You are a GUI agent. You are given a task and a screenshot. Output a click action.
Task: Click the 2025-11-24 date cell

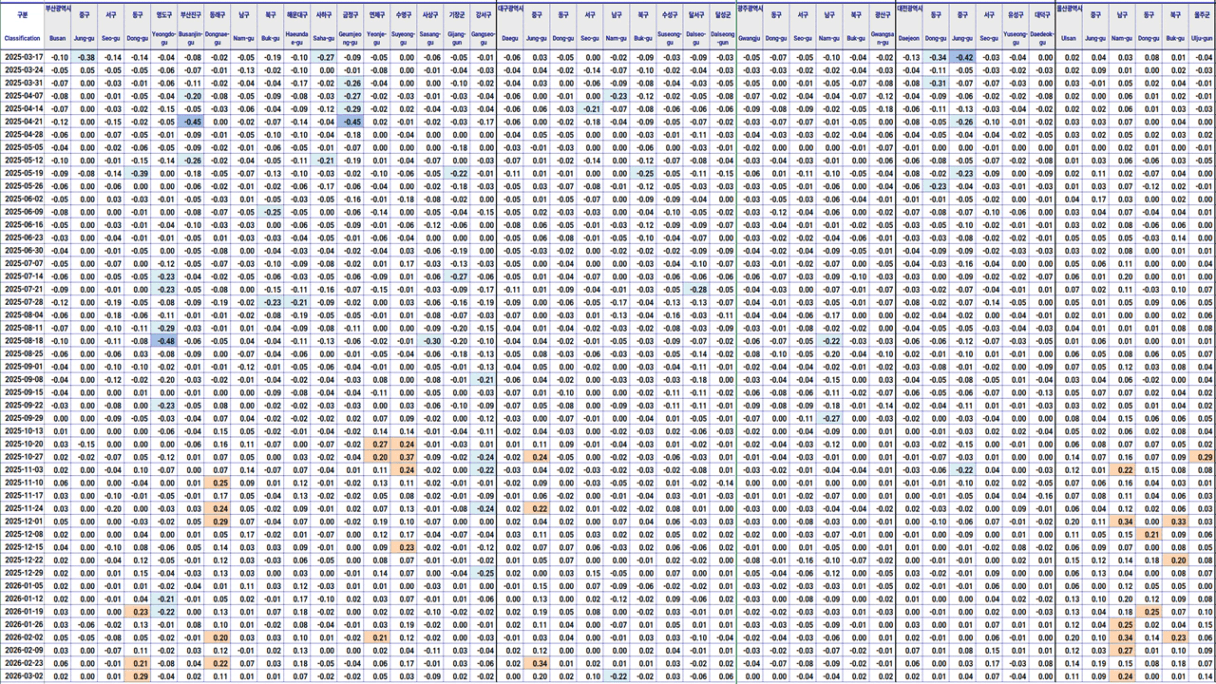click(x=22, y=507)
